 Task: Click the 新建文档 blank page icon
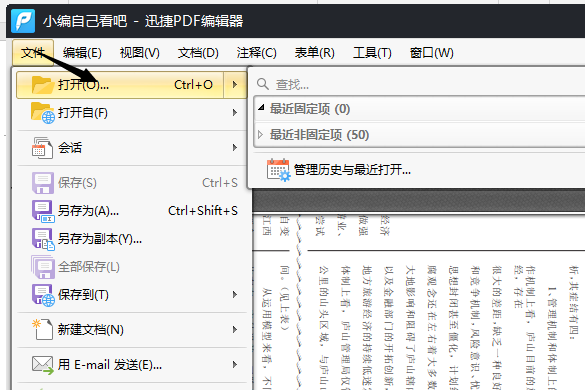point(43,330)
